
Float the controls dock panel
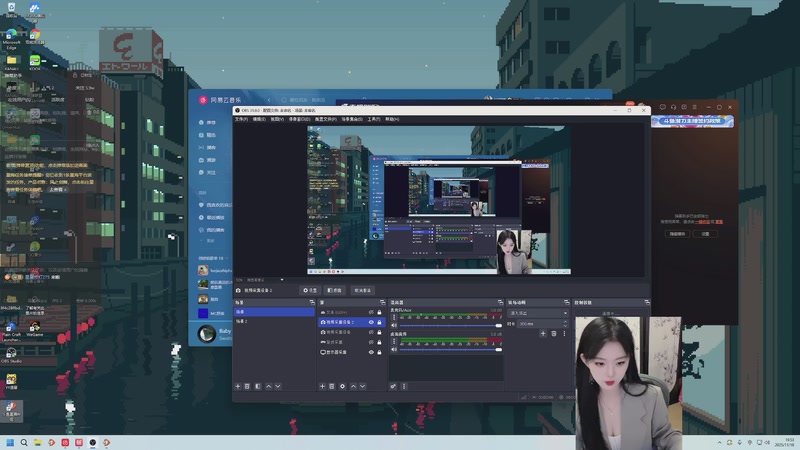(646, 303)
